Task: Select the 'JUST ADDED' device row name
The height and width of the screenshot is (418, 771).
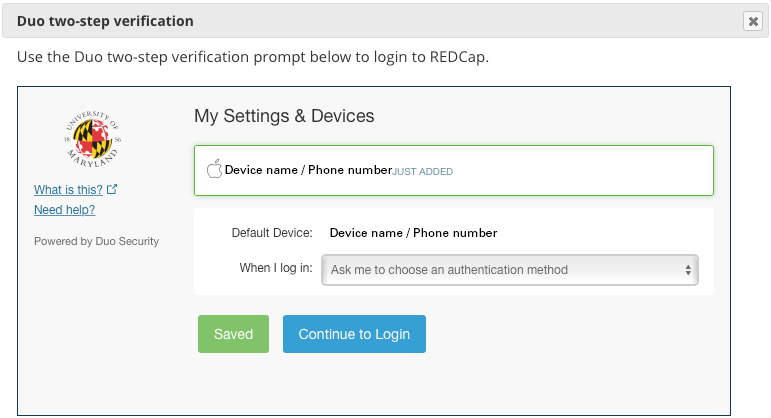Action: point(308,170)
